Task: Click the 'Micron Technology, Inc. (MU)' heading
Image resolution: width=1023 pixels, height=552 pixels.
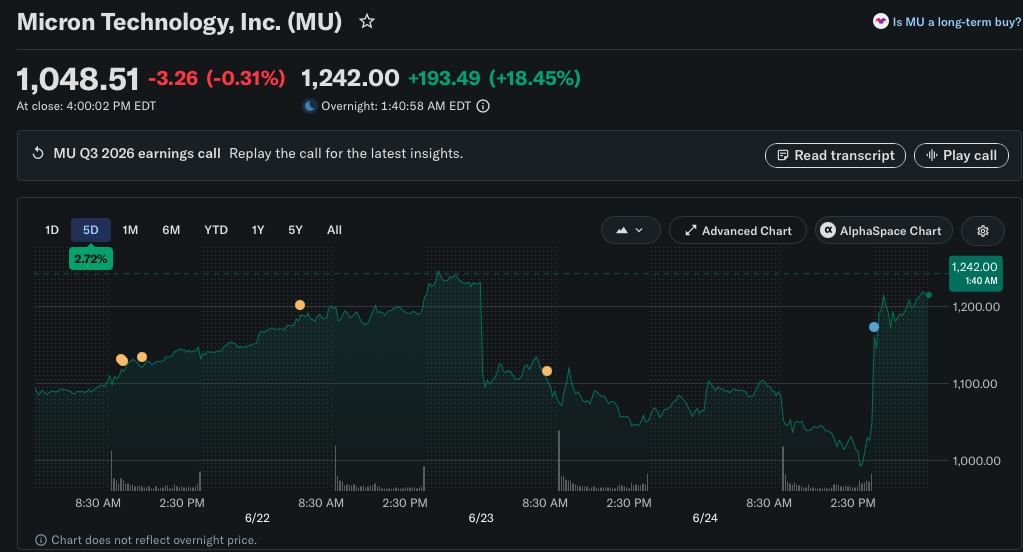Action: (179, 22)
